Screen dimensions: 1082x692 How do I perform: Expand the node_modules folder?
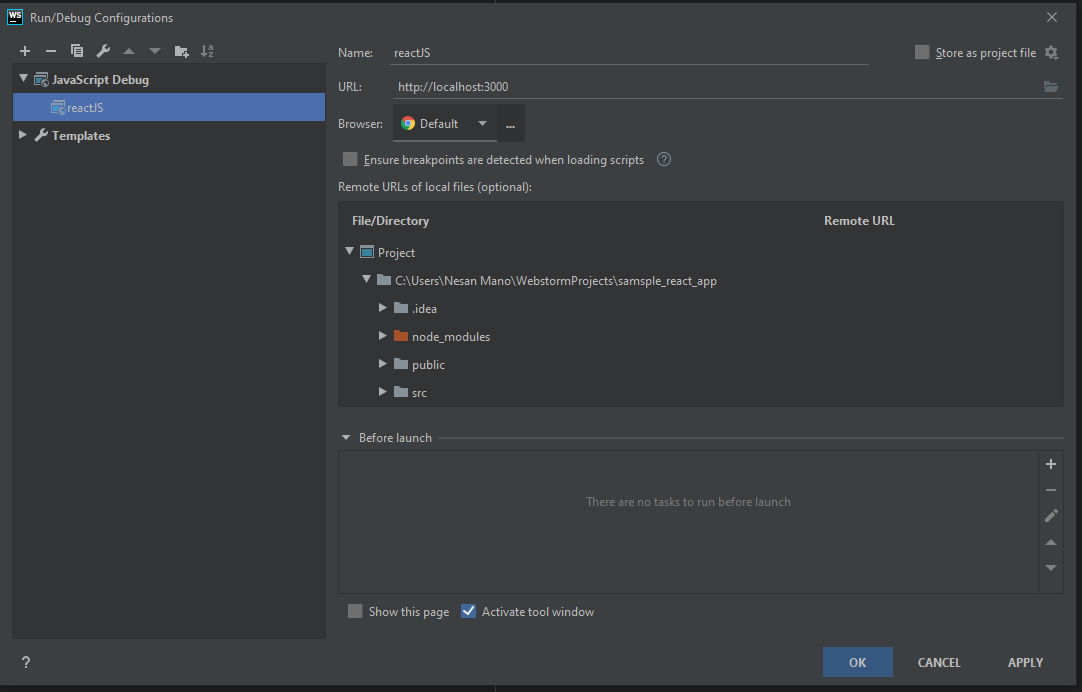pos(383,336)
